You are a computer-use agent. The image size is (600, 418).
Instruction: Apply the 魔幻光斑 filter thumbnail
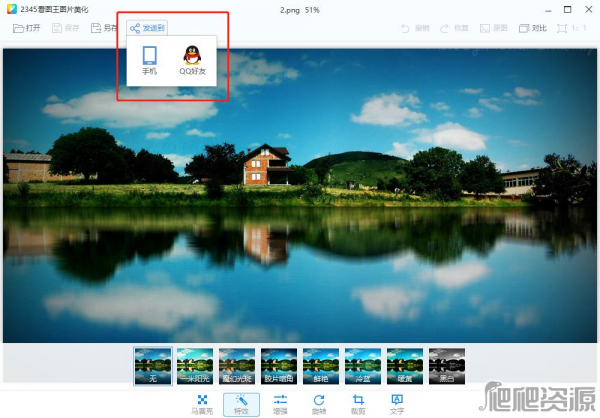236,365
